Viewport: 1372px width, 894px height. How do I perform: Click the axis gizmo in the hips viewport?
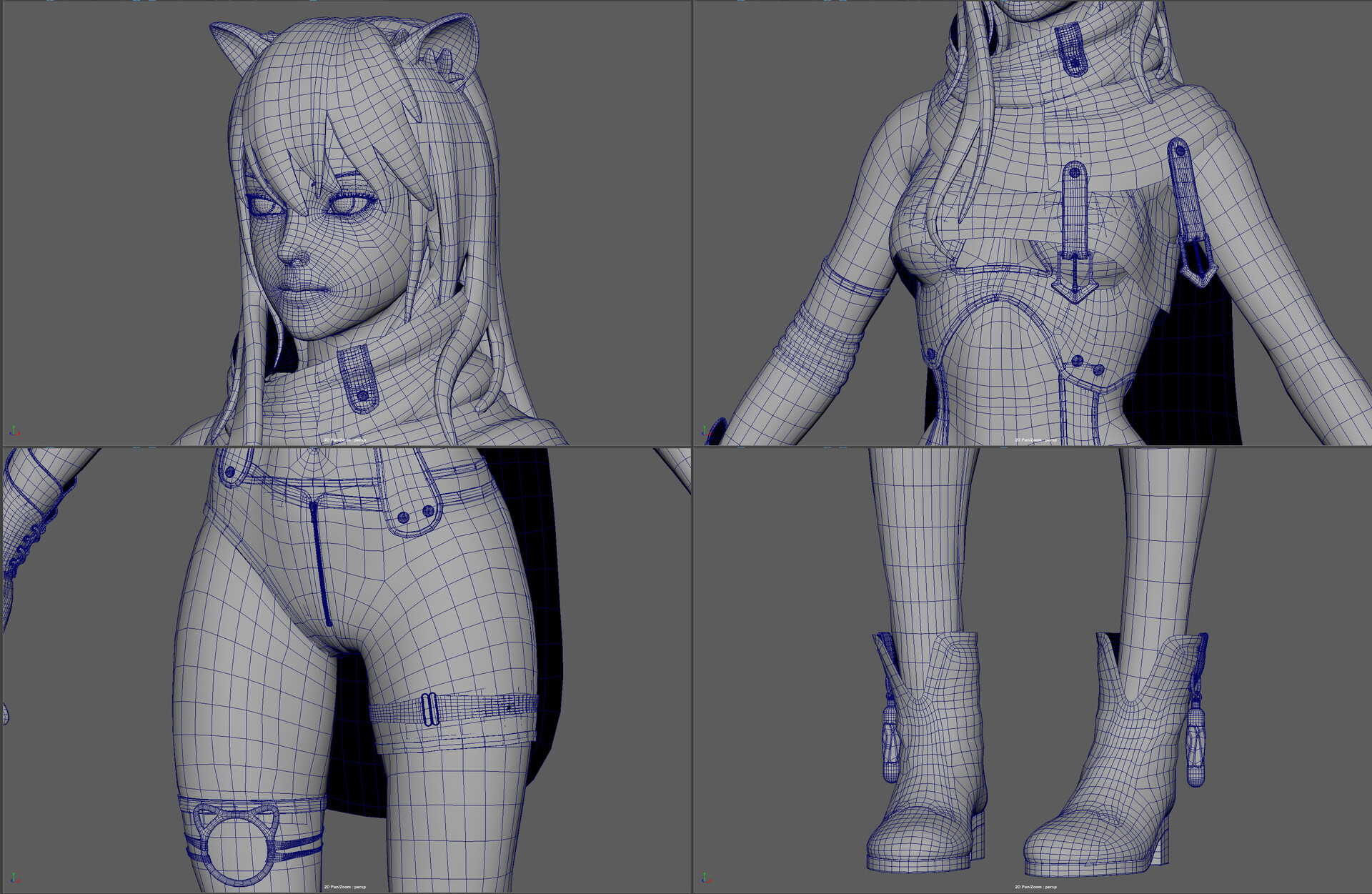click(x=14, y=878)
